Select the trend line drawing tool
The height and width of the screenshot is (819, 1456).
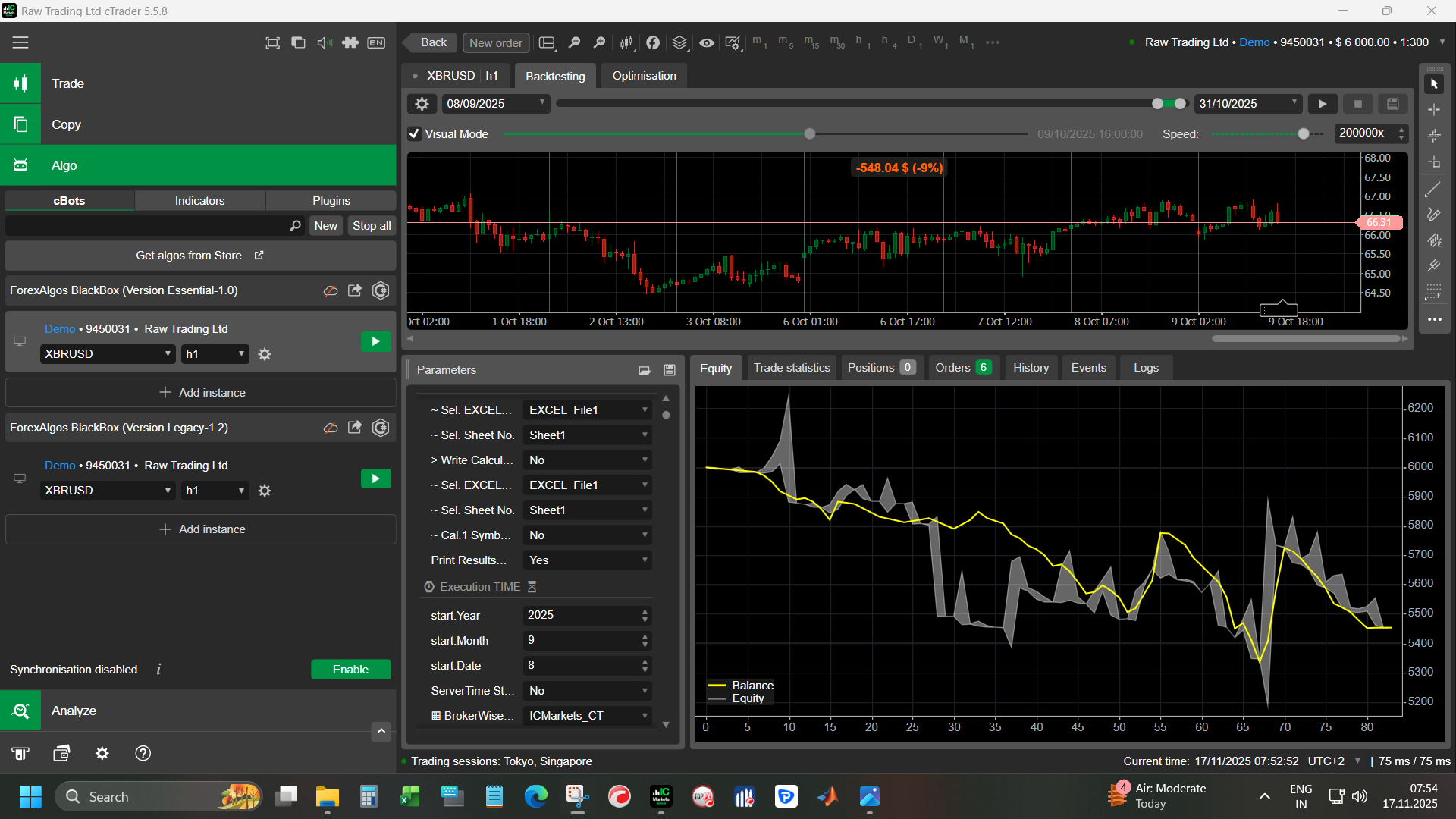(1433, 190)
